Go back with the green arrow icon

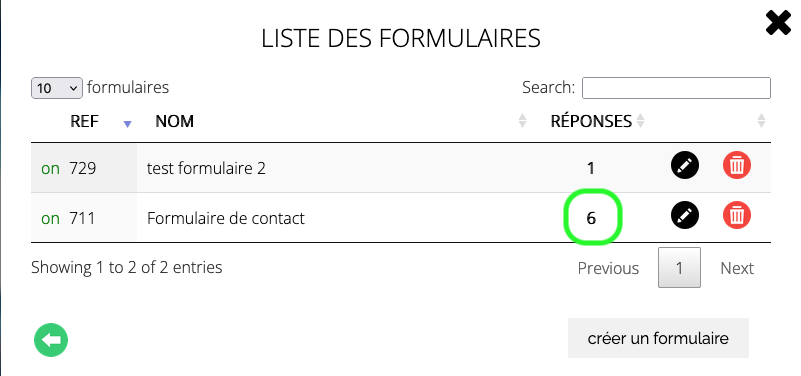tap(51, 340)
